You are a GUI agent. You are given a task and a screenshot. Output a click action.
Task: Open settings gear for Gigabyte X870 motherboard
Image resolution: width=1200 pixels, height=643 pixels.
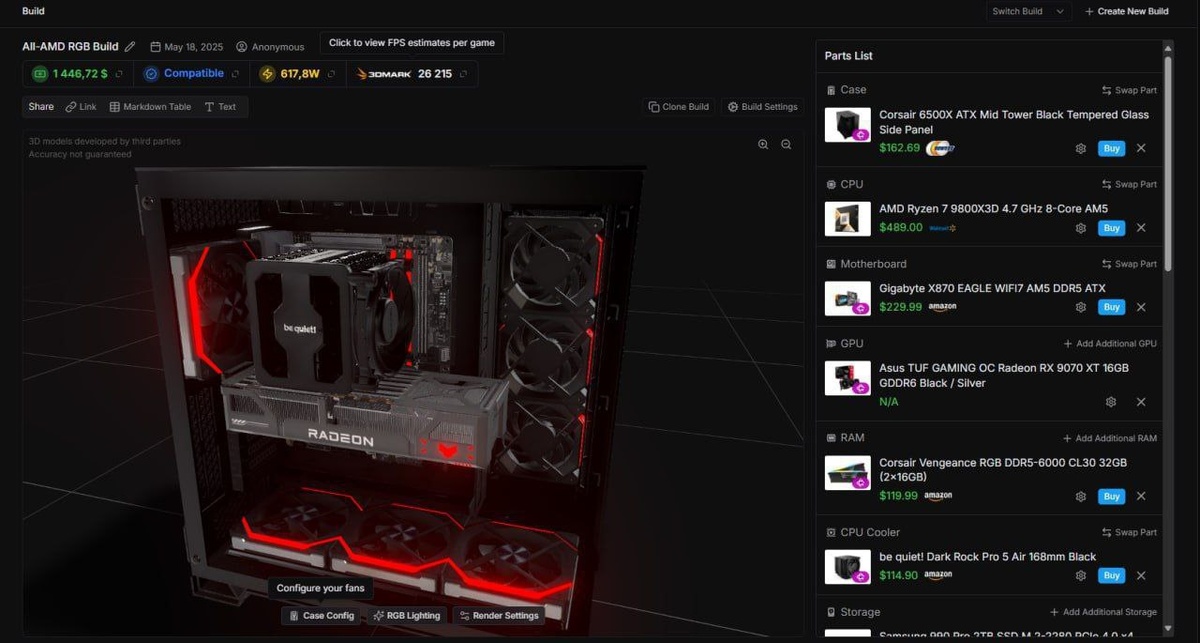[x=1081, y=307]
